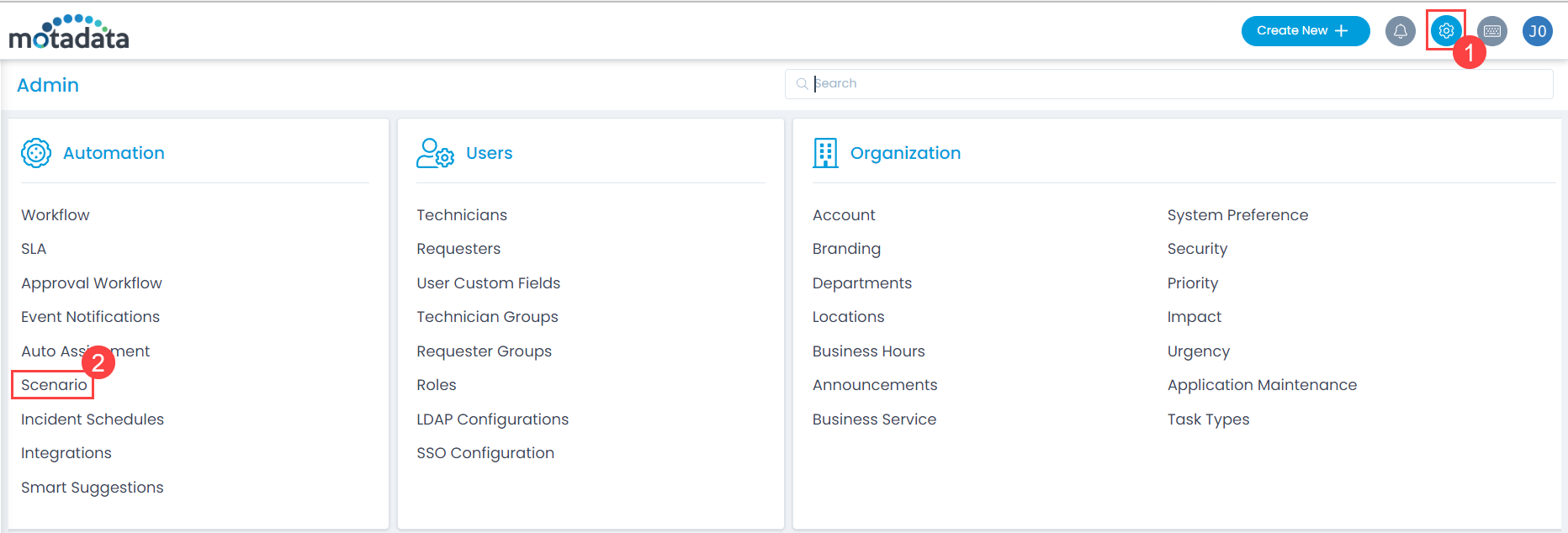Open the Roles settings
Screen dimensions: 1568x533
[x=436, y=385]
